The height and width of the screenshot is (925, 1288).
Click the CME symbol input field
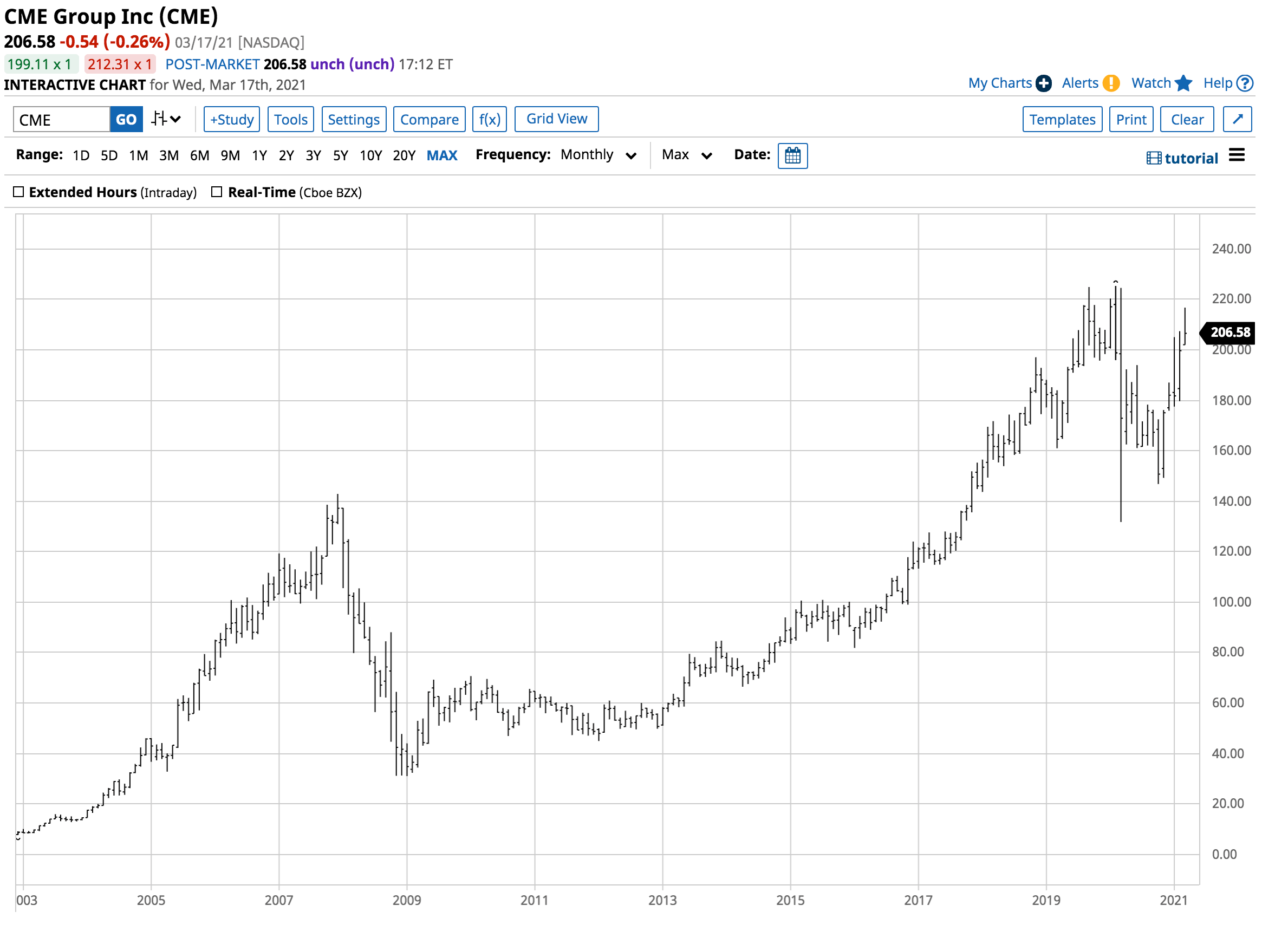coord(61,119)
